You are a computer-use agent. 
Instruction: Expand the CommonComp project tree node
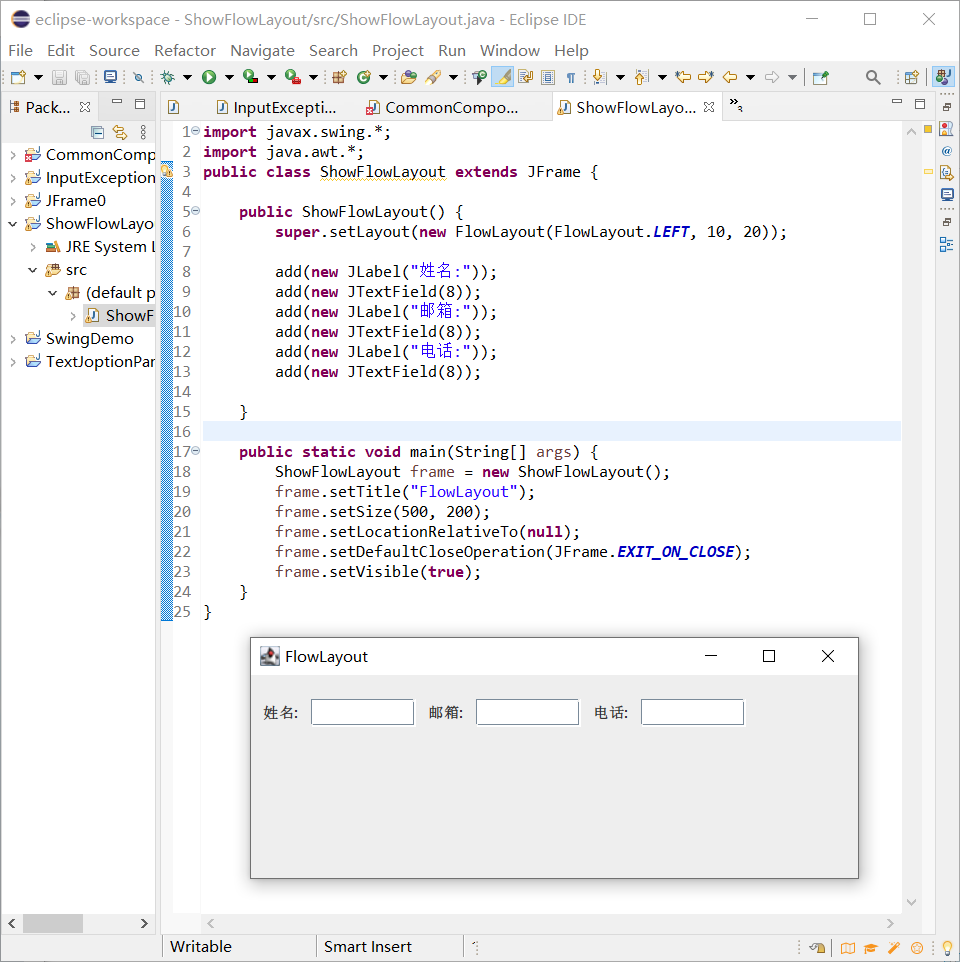tap(12, 155)
